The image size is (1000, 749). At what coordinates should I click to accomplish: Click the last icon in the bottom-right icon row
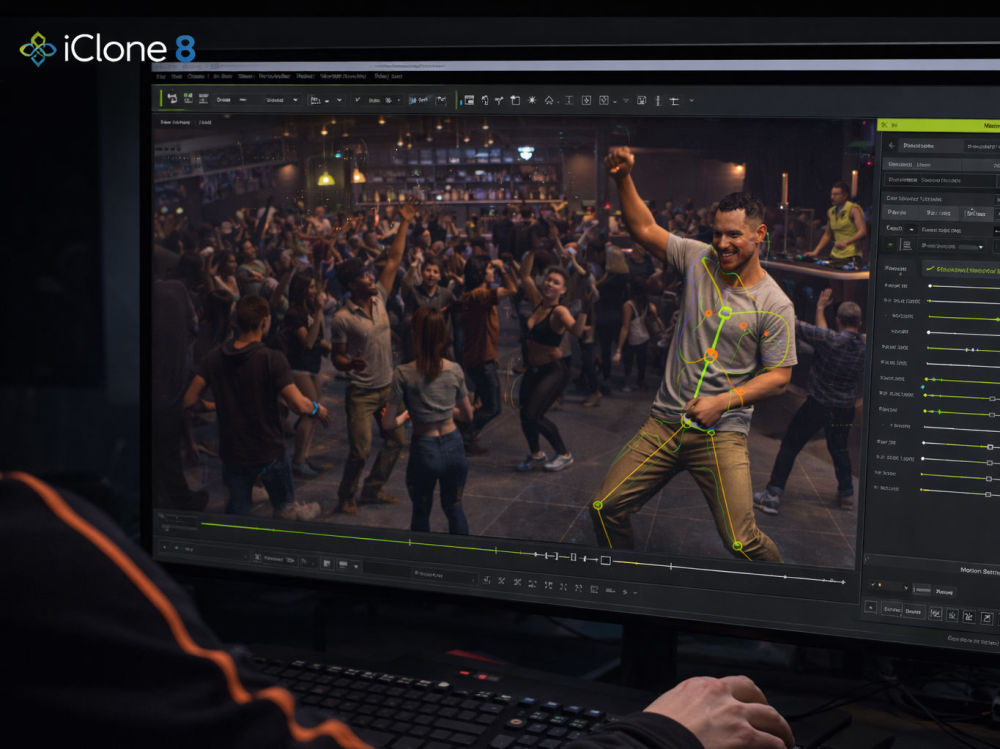tap(987, 618)
